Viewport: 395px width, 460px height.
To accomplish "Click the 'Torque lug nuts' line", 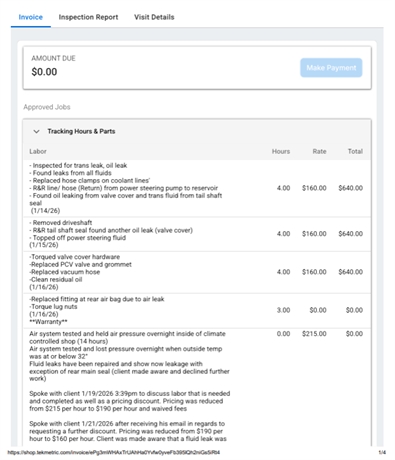I will tap(53, 307).
